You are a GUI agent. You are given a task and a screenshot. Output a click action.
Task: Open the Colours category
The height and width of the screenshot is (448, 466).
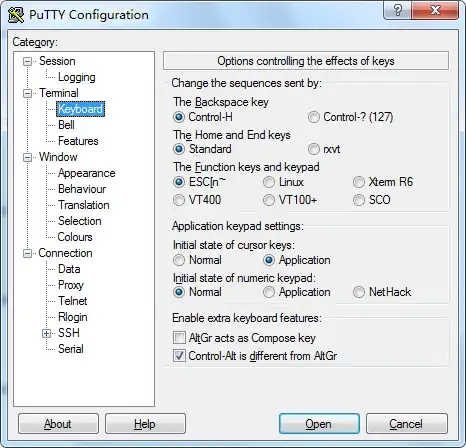[x=75, y=237]
